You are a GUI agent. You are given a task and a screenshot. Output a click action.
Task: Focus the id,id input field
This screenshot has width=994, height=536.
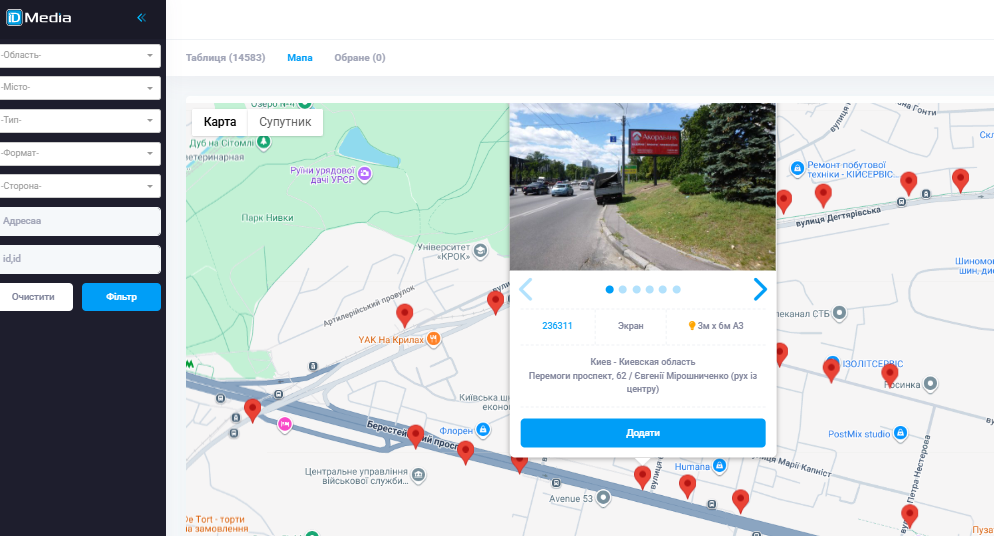[79, 259]
